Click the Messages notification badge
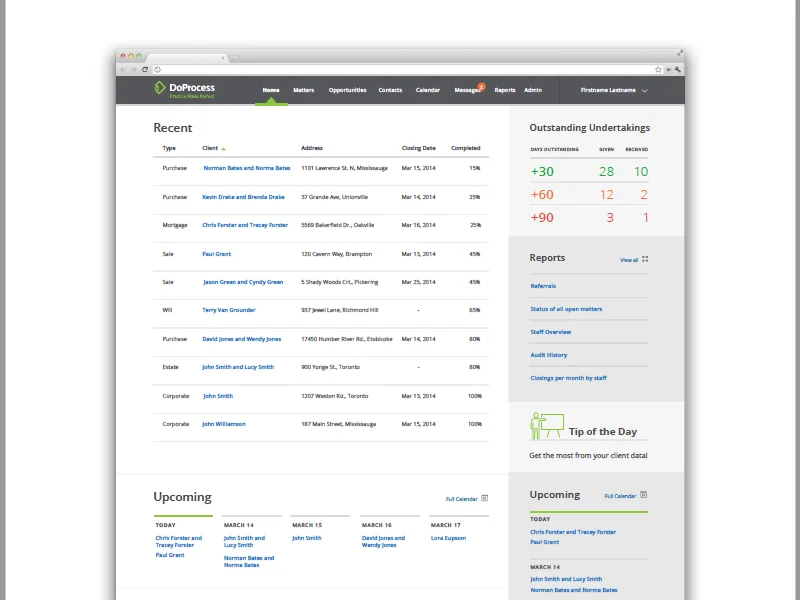 point(481,86)
